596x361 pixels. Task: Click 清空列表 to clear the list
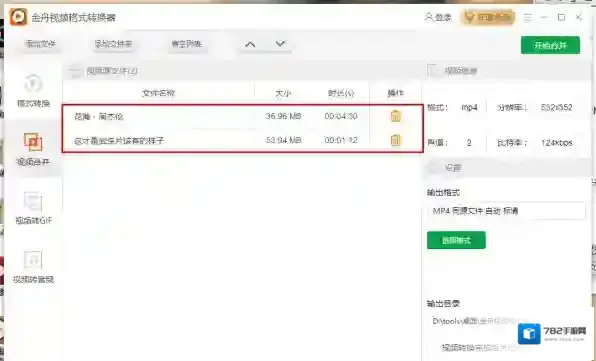[x=186, y=44]
